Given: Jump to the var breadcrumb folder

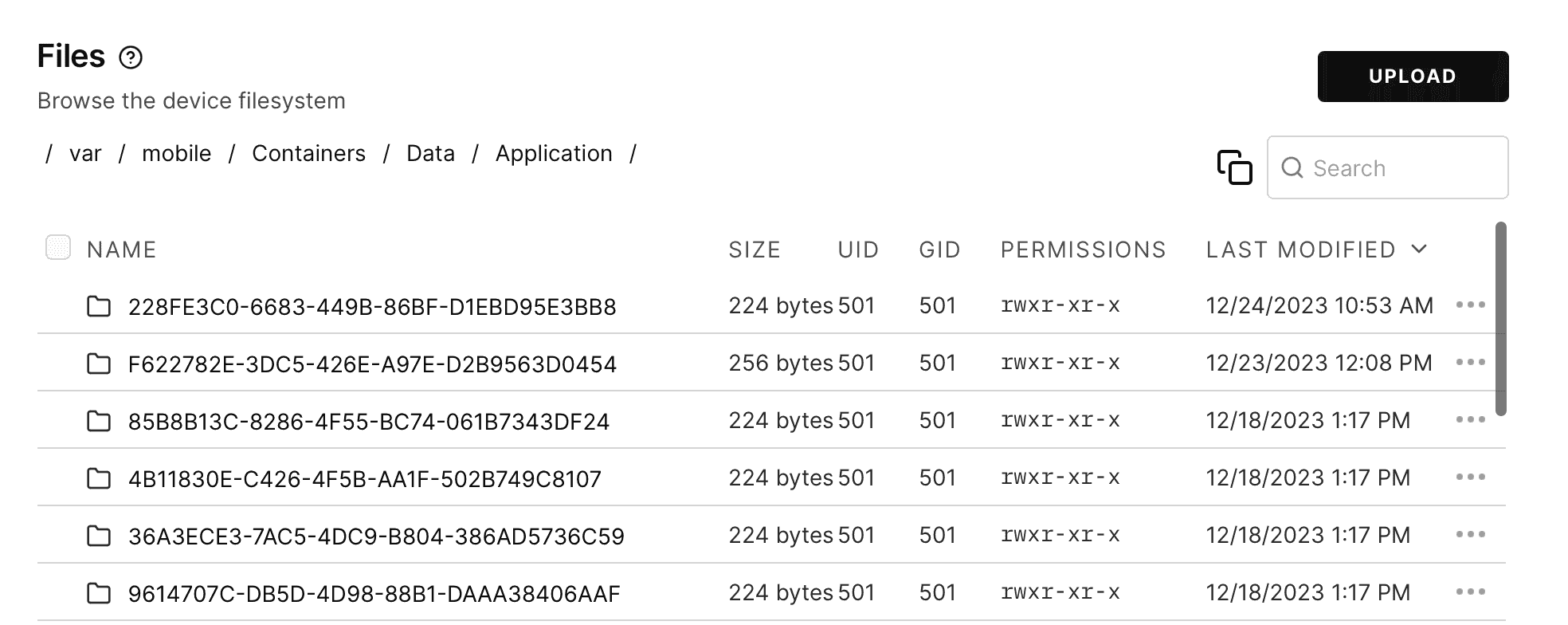Looking at the screenshot, I should 85,153.
